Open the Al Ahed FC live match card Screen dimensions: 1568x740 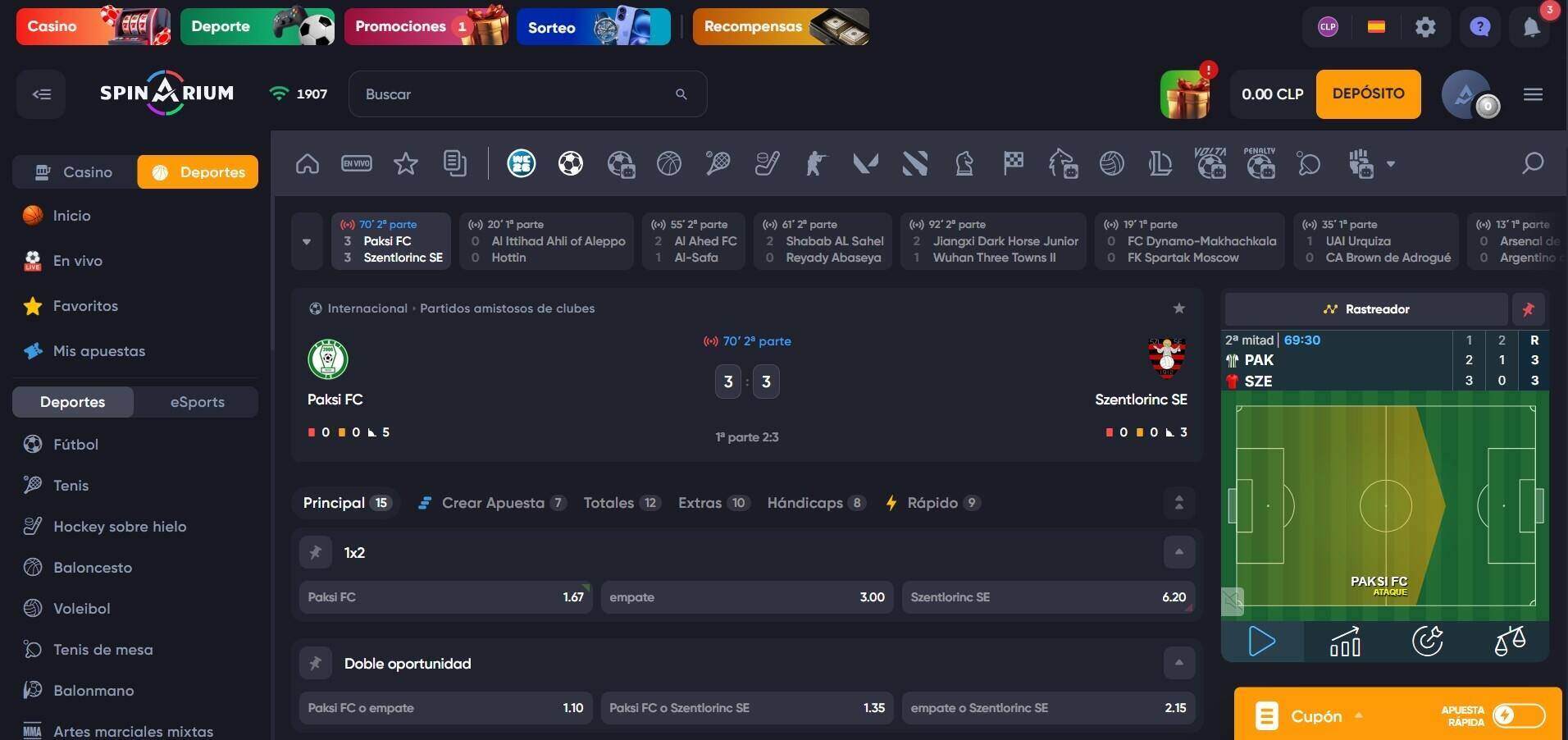(695, 241)
